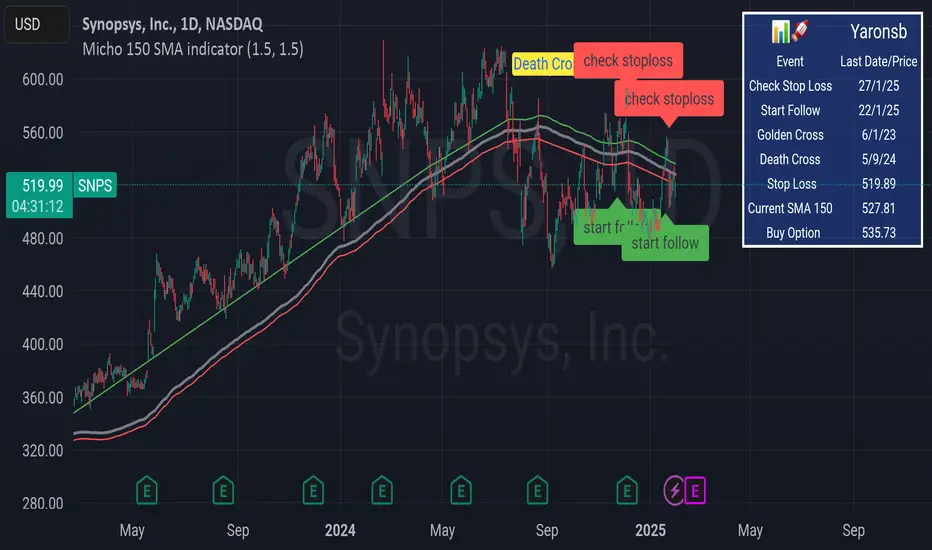Screen dimensions: 932x550
Task: Select the 22/1/25 date cell
Action: 879,111
